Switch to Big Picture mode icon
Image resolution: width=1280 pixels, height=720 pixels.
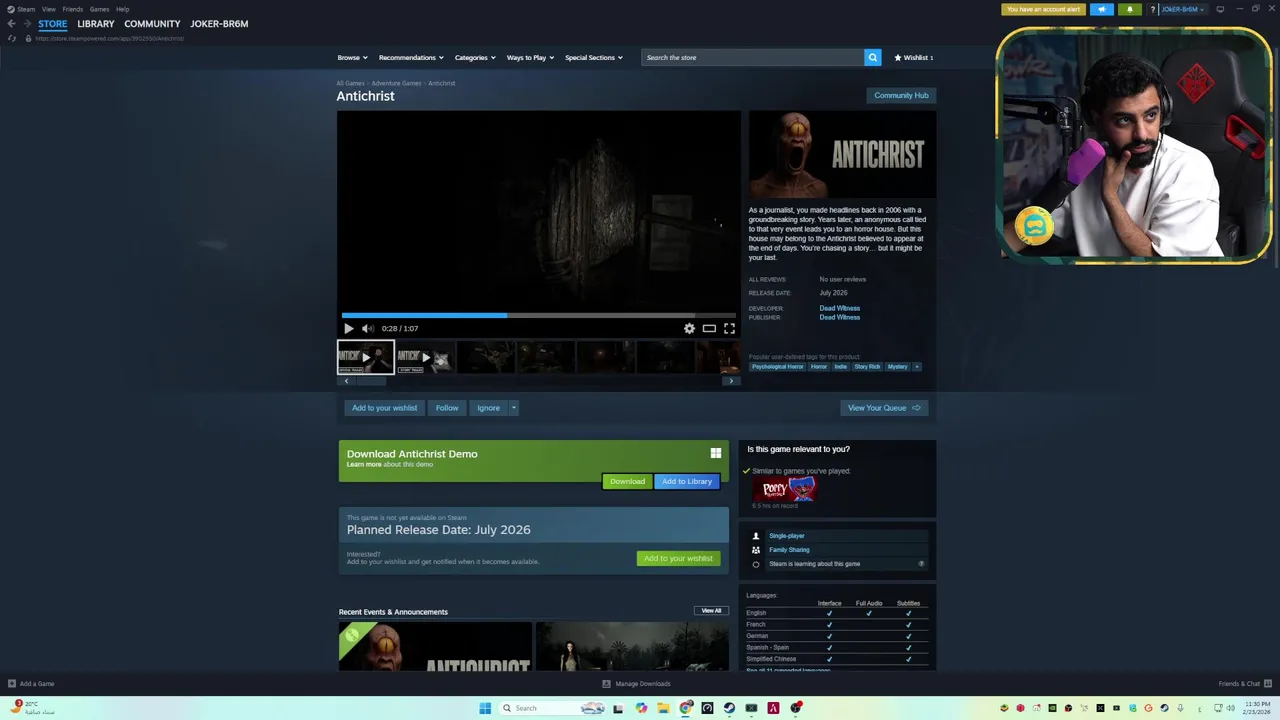click(x=1220, y=9)
